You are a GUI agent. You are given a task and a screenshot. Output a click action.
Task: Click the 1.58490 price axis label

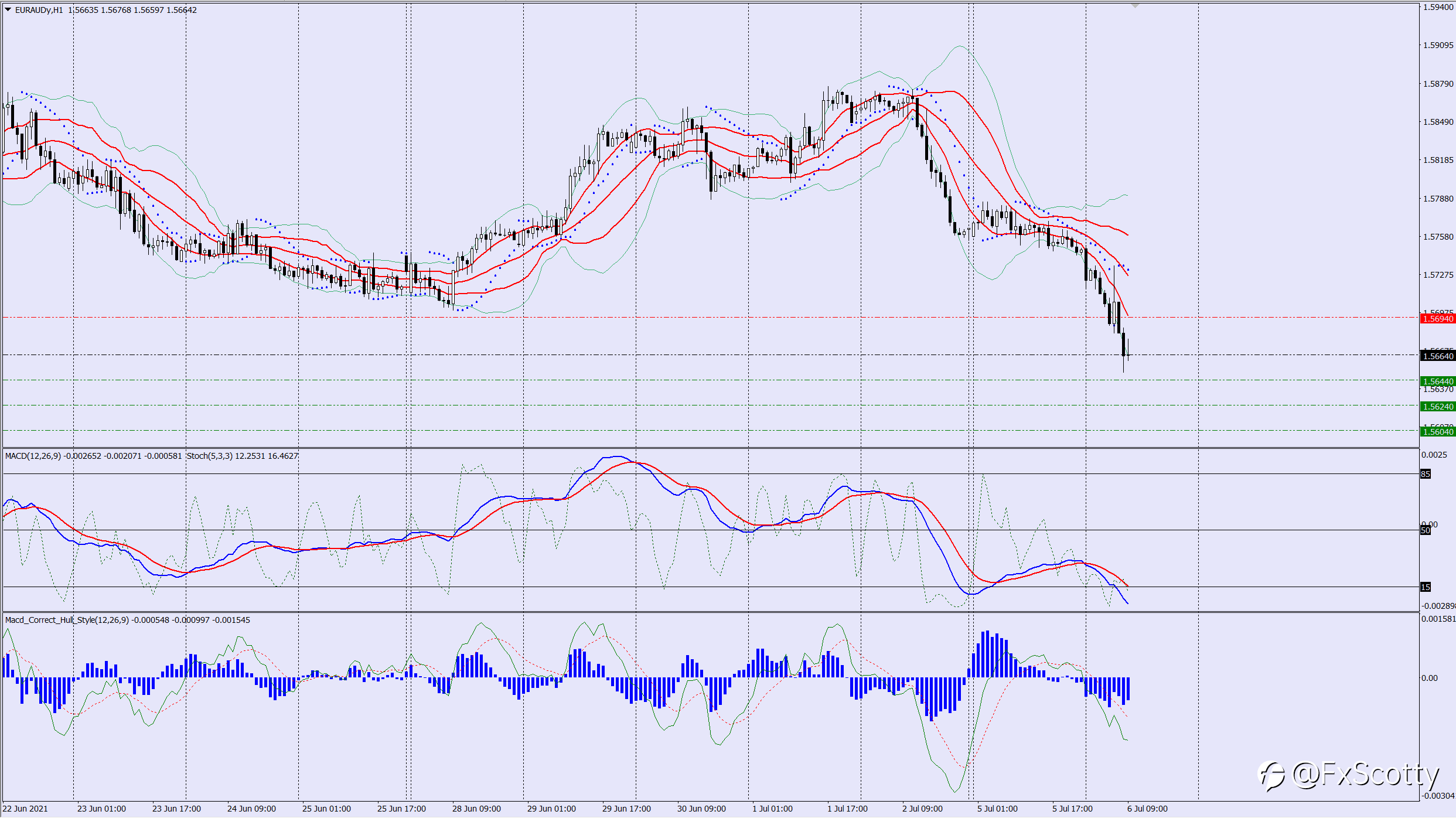click(1438, 122)
